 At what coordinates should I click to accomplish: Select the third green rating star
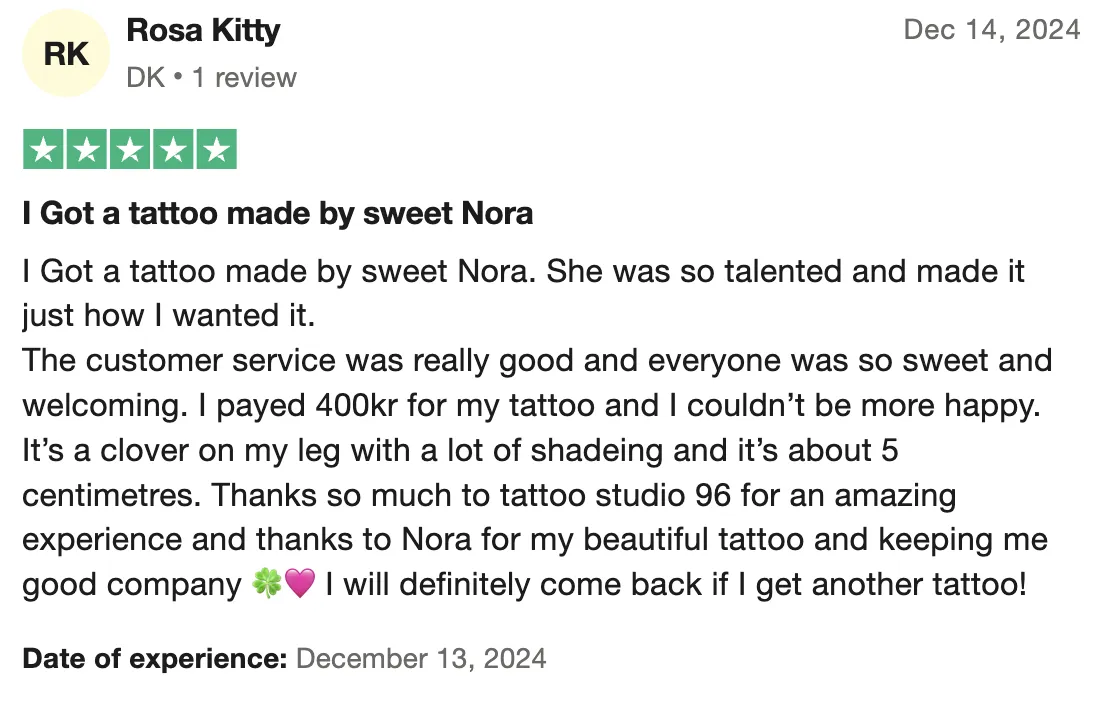(x=129, y=150)
